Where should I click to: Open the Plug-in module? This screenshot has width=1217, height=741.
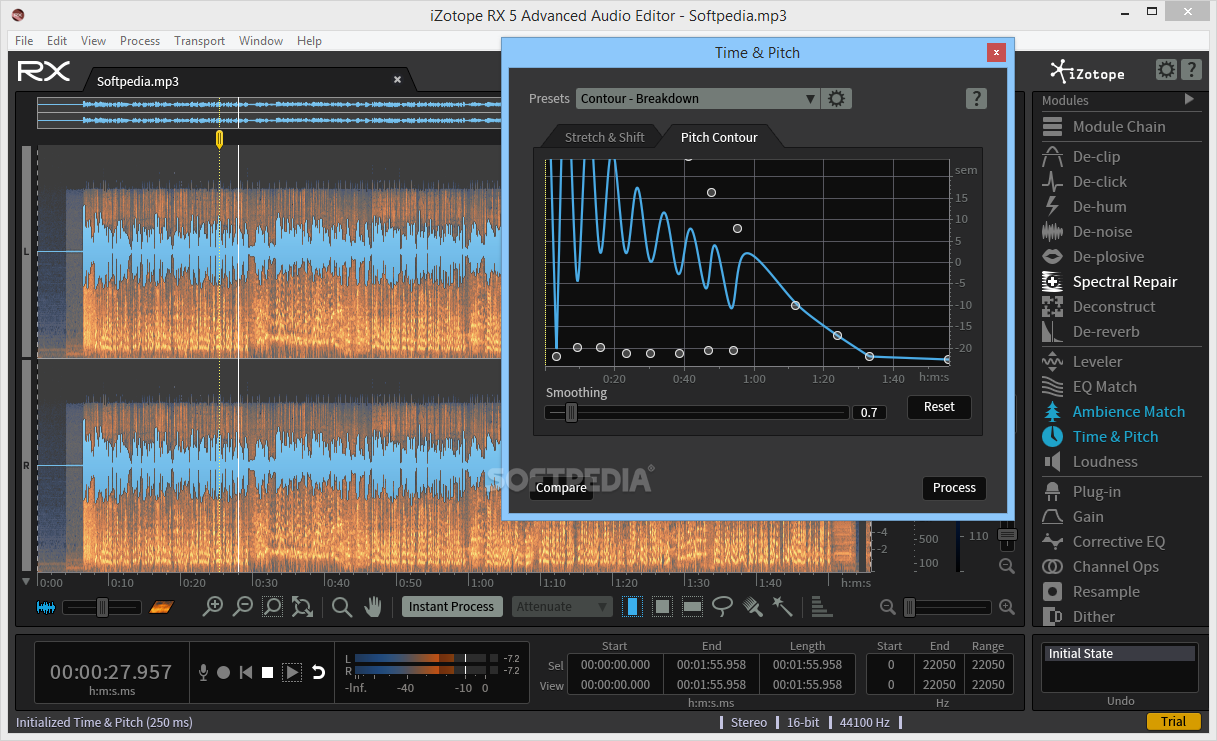tap(1096, 492)
